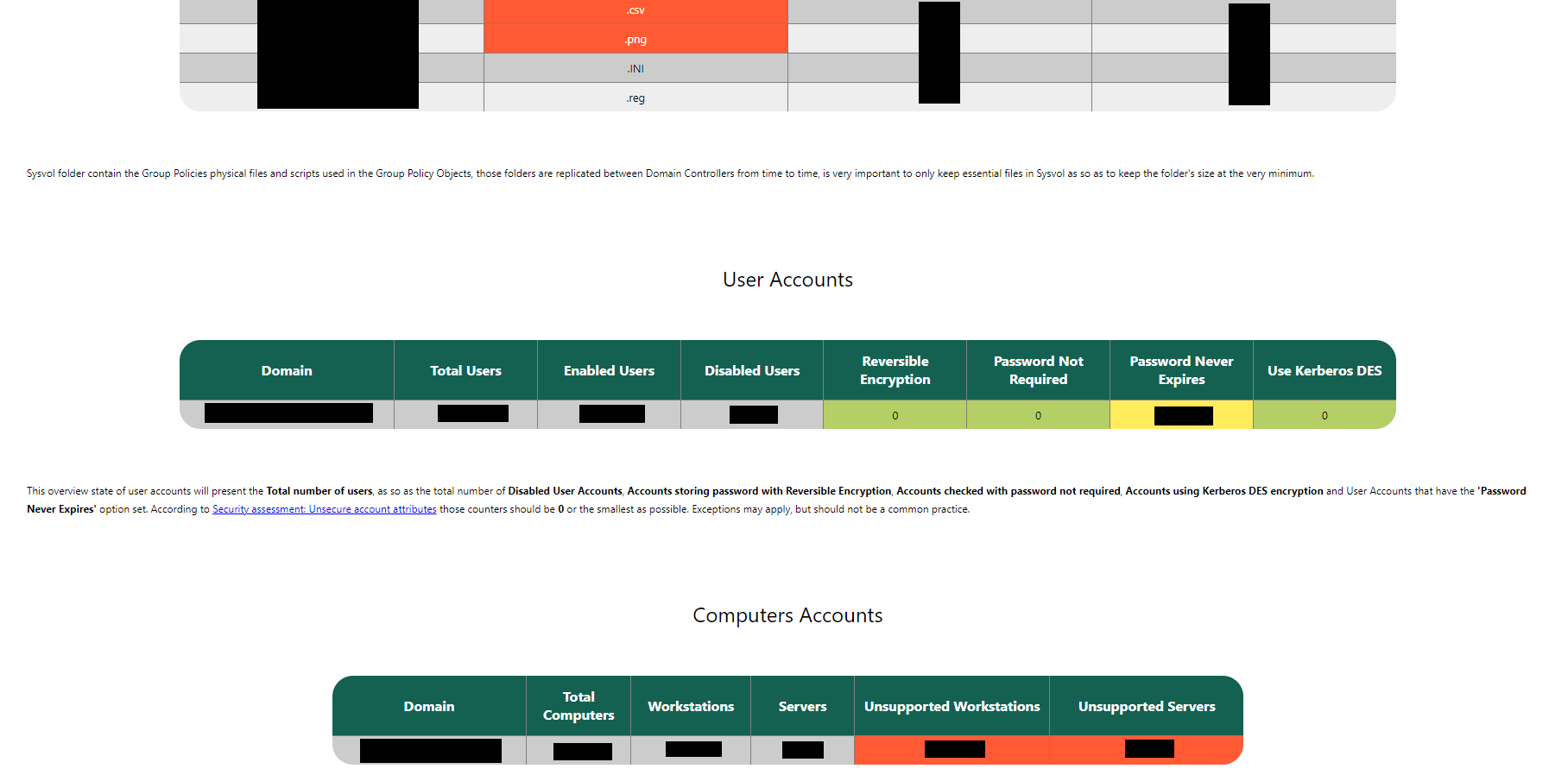
Task: Click the Unsupported Servers column header
Action: click(x=1147, y=706)
